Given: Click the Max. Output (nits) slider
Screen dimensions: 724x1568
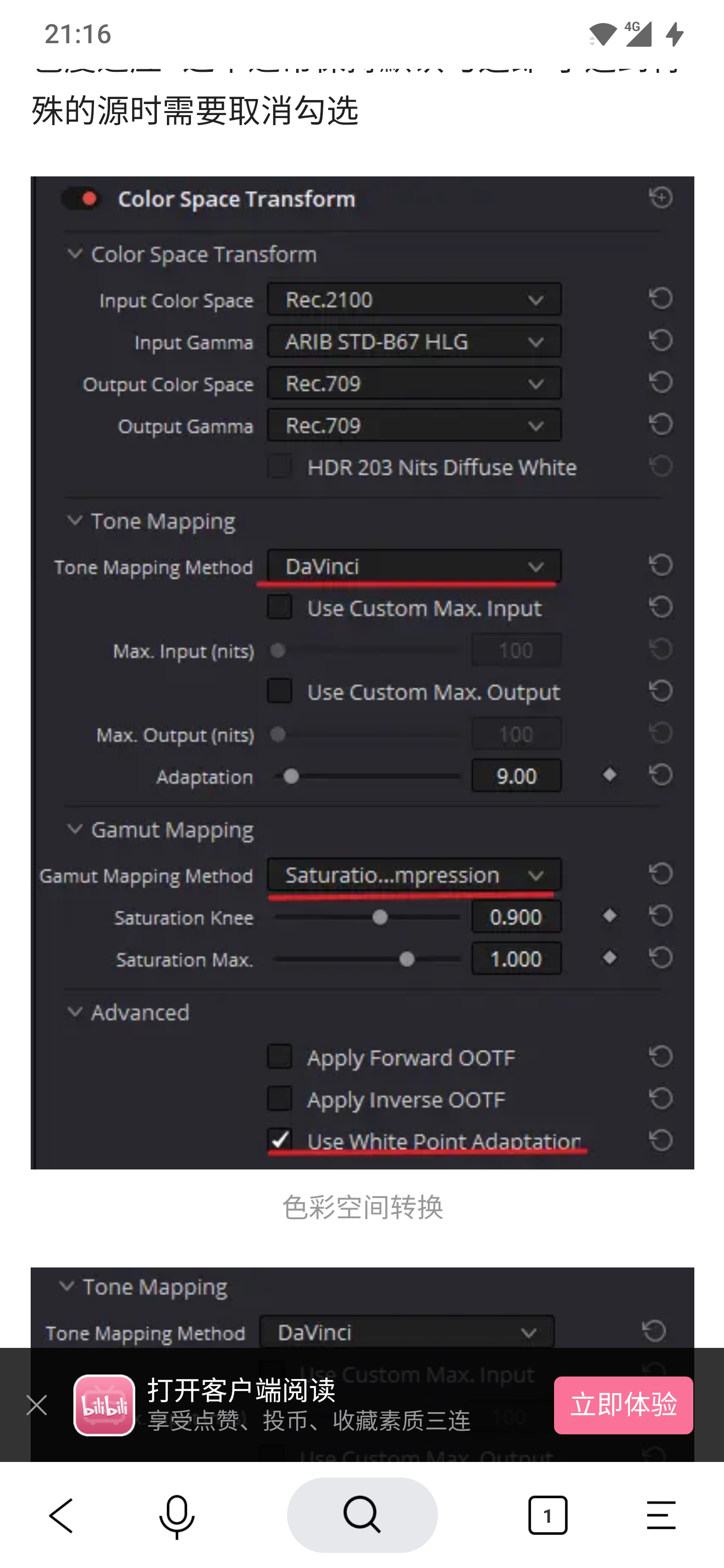Looking at the screenshot, I should coord(367,735).
